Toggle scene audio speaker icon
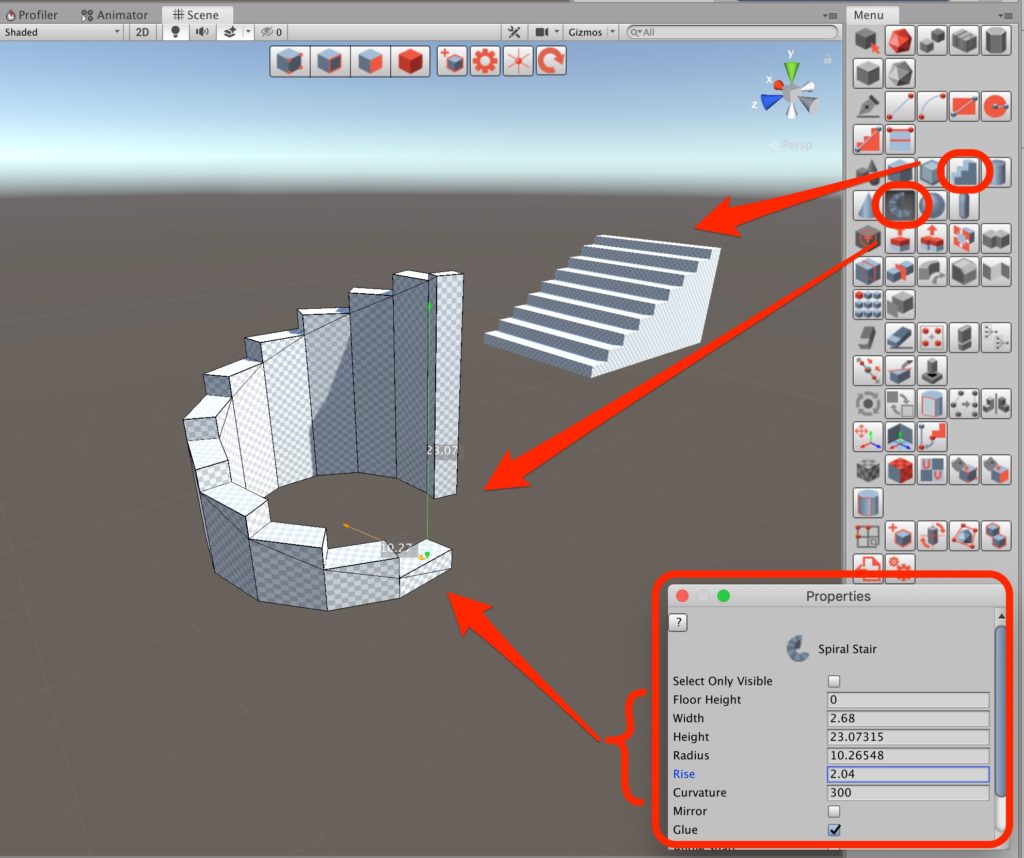1024x858 pixels. pyautogui.click(x=202, y=32)
